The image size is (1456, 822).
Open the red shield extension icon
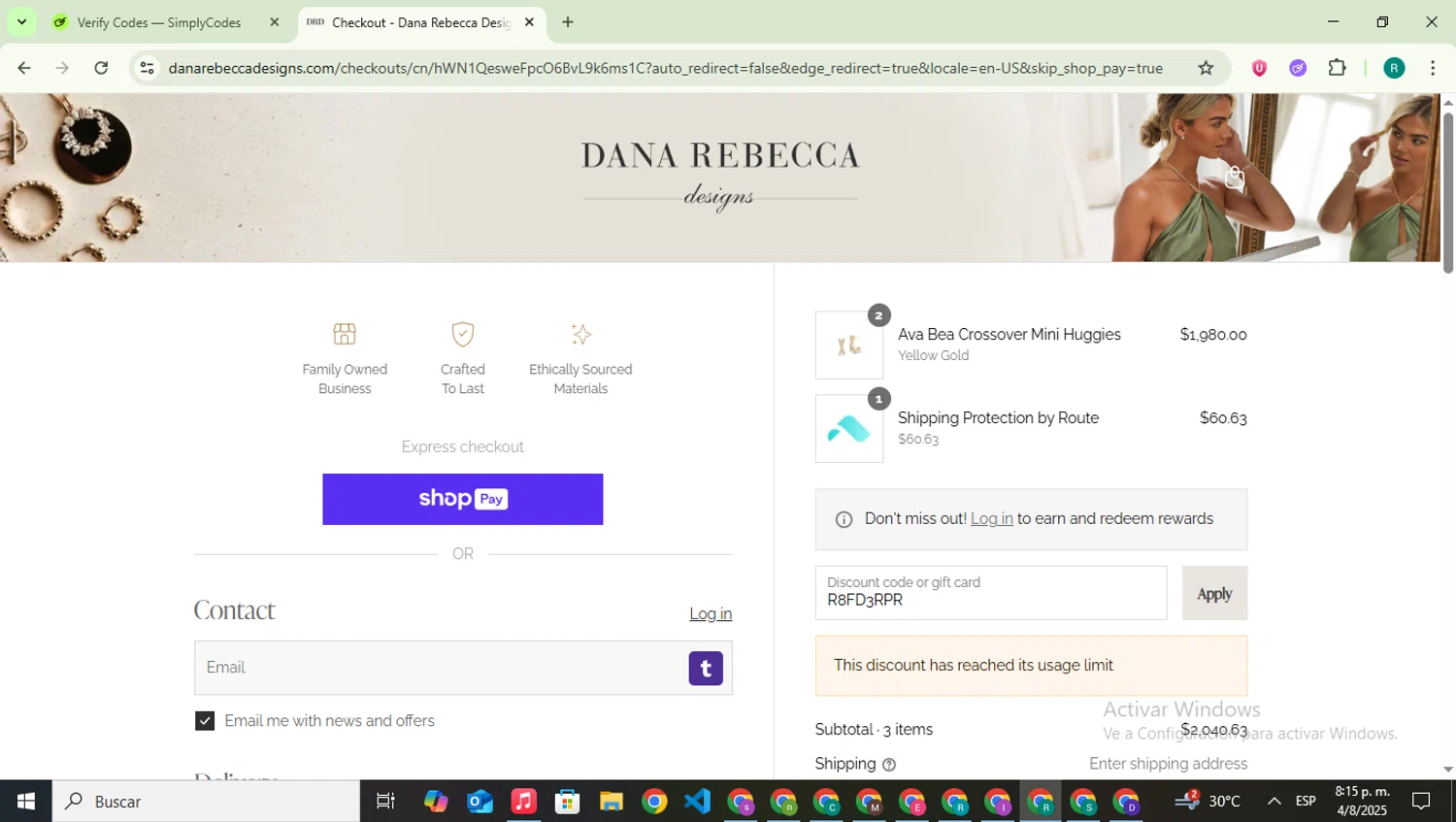(1259, 68)
